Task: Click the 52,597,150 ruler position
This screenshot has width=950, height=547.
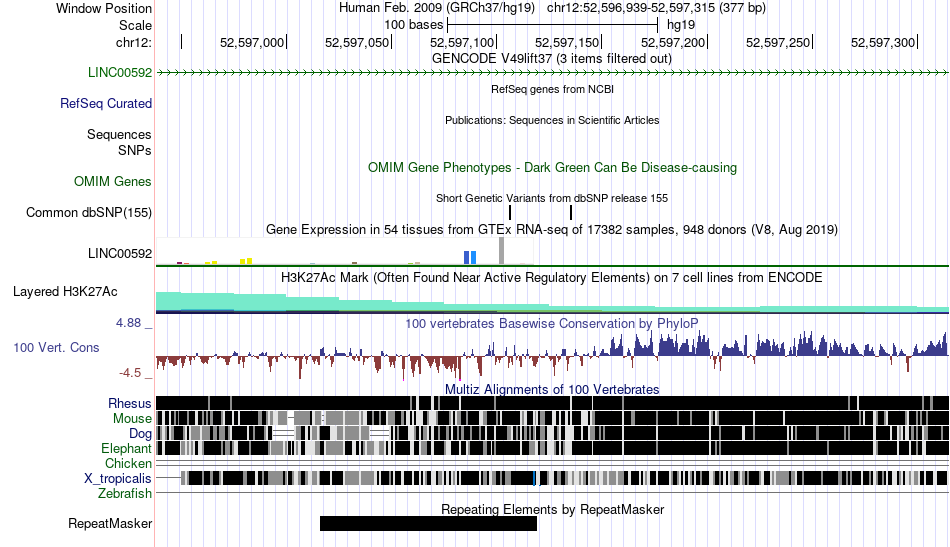Action: point(567,42)
